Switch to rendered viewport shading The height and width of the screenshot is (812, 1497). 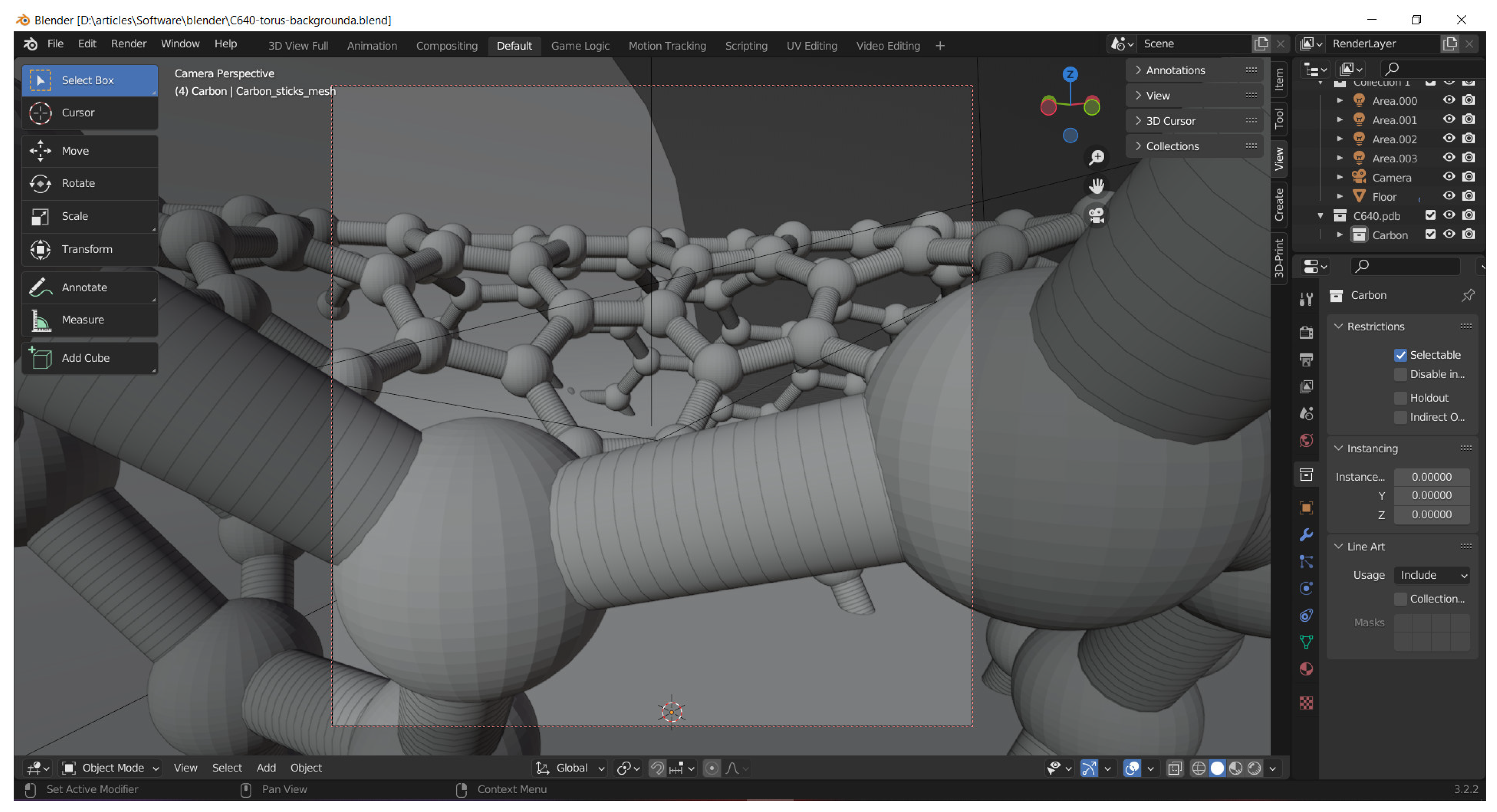(x=1254, y=768)
